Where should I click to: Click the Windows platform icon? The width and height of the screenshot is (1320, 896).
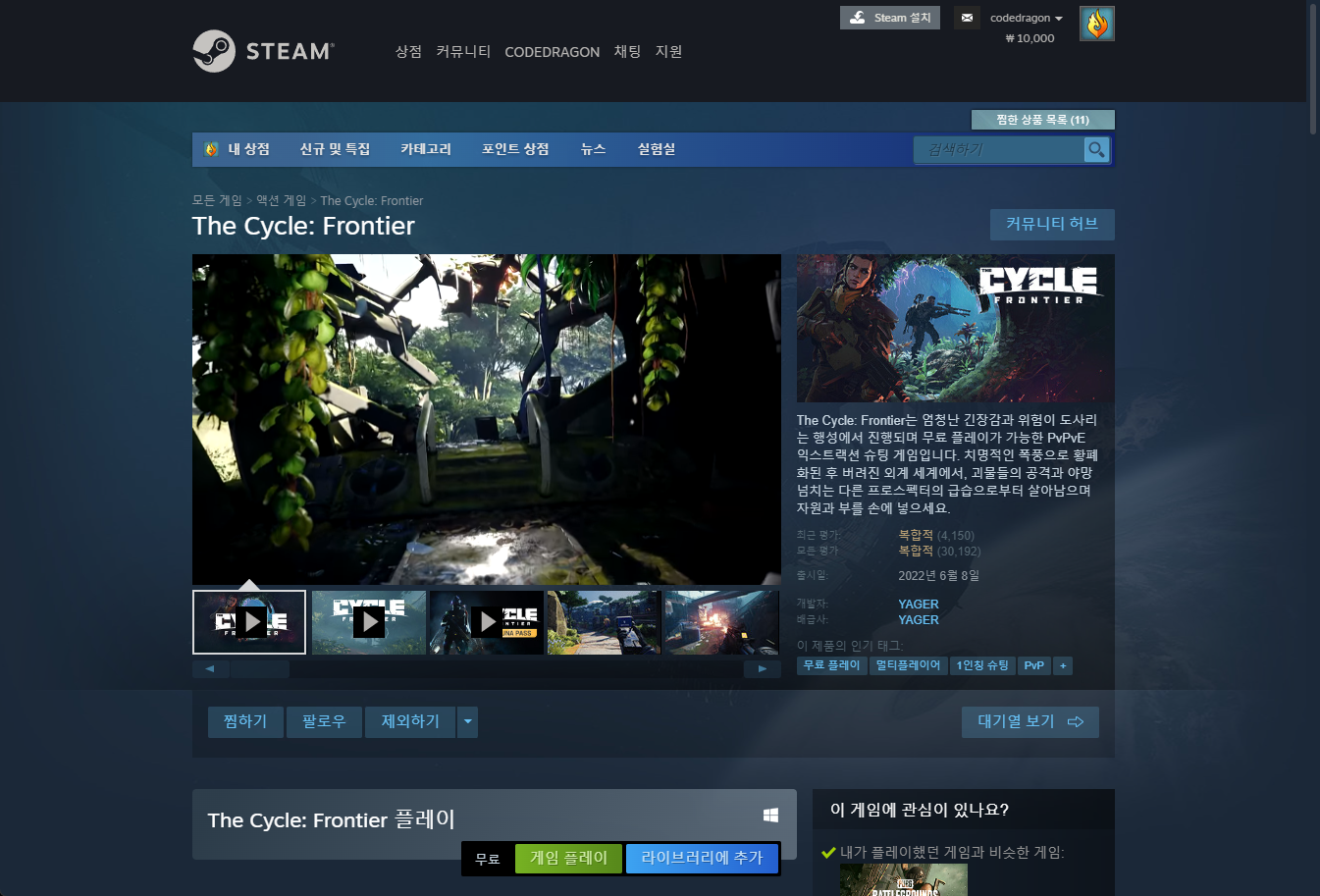point(771,816)
